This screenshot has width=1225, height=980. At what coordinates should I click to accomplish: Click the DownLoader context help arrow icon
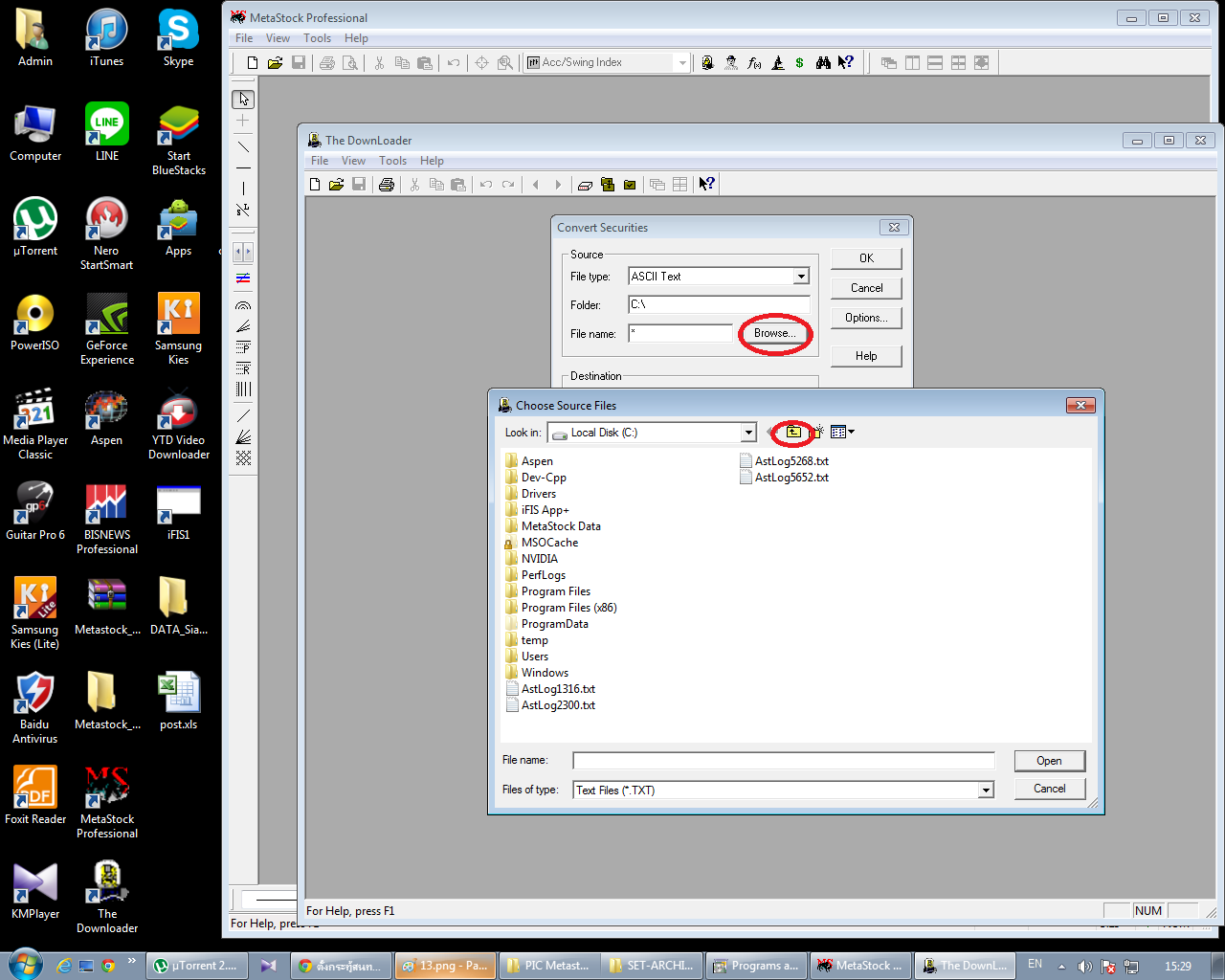706,185
